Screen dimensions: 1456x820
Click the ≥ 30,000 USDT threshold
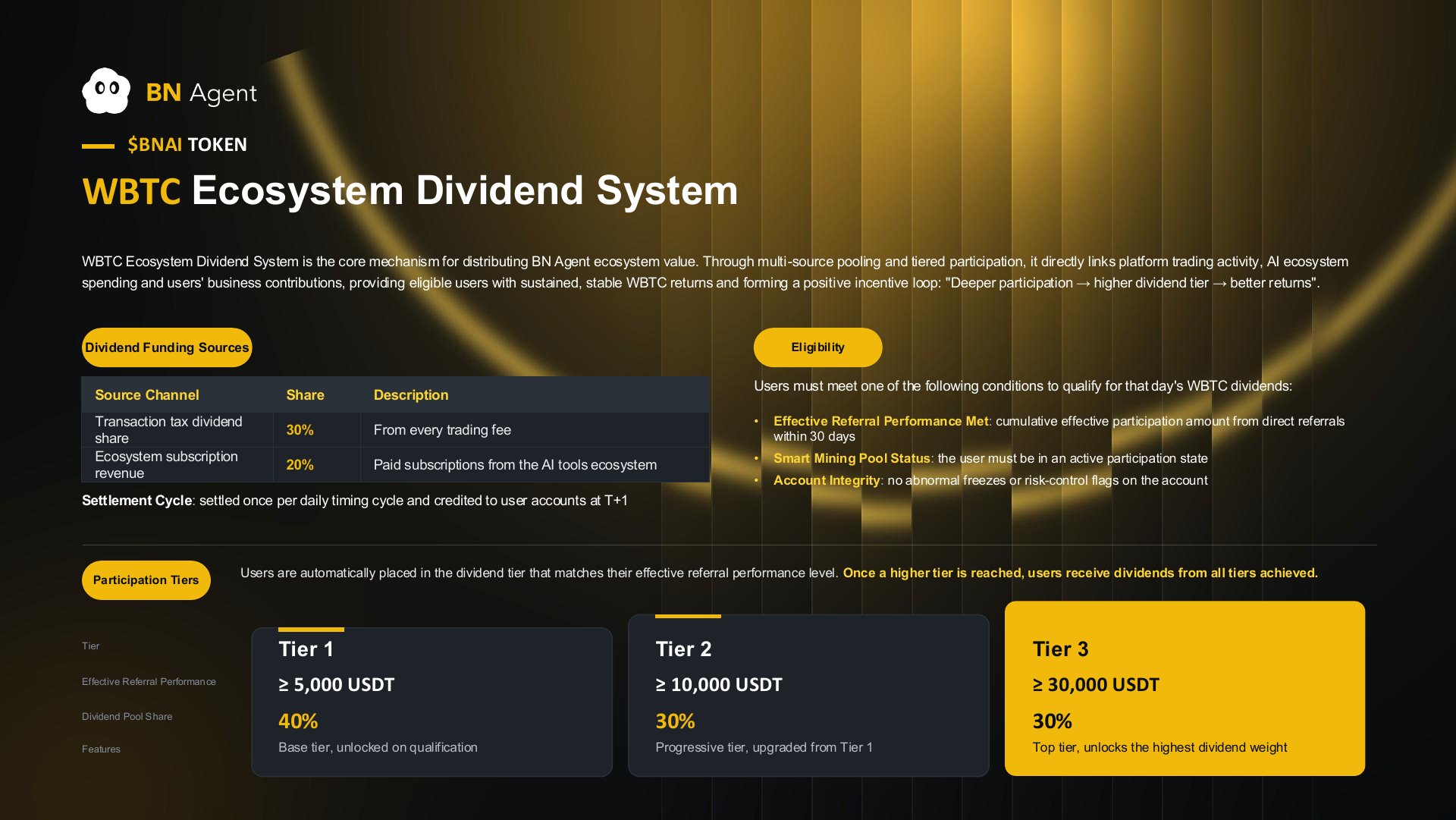pos(1096,685)
